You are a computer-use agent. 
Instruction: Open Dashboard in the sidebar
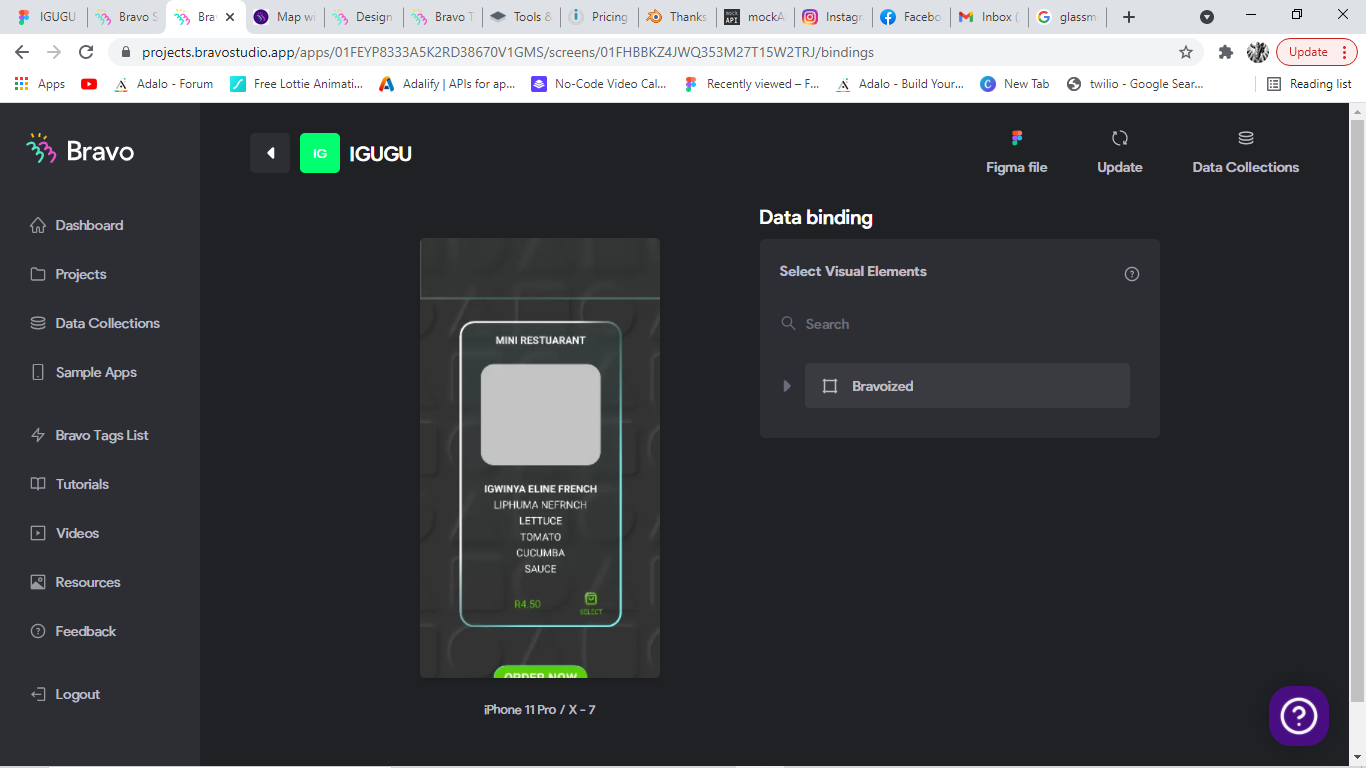77,225
